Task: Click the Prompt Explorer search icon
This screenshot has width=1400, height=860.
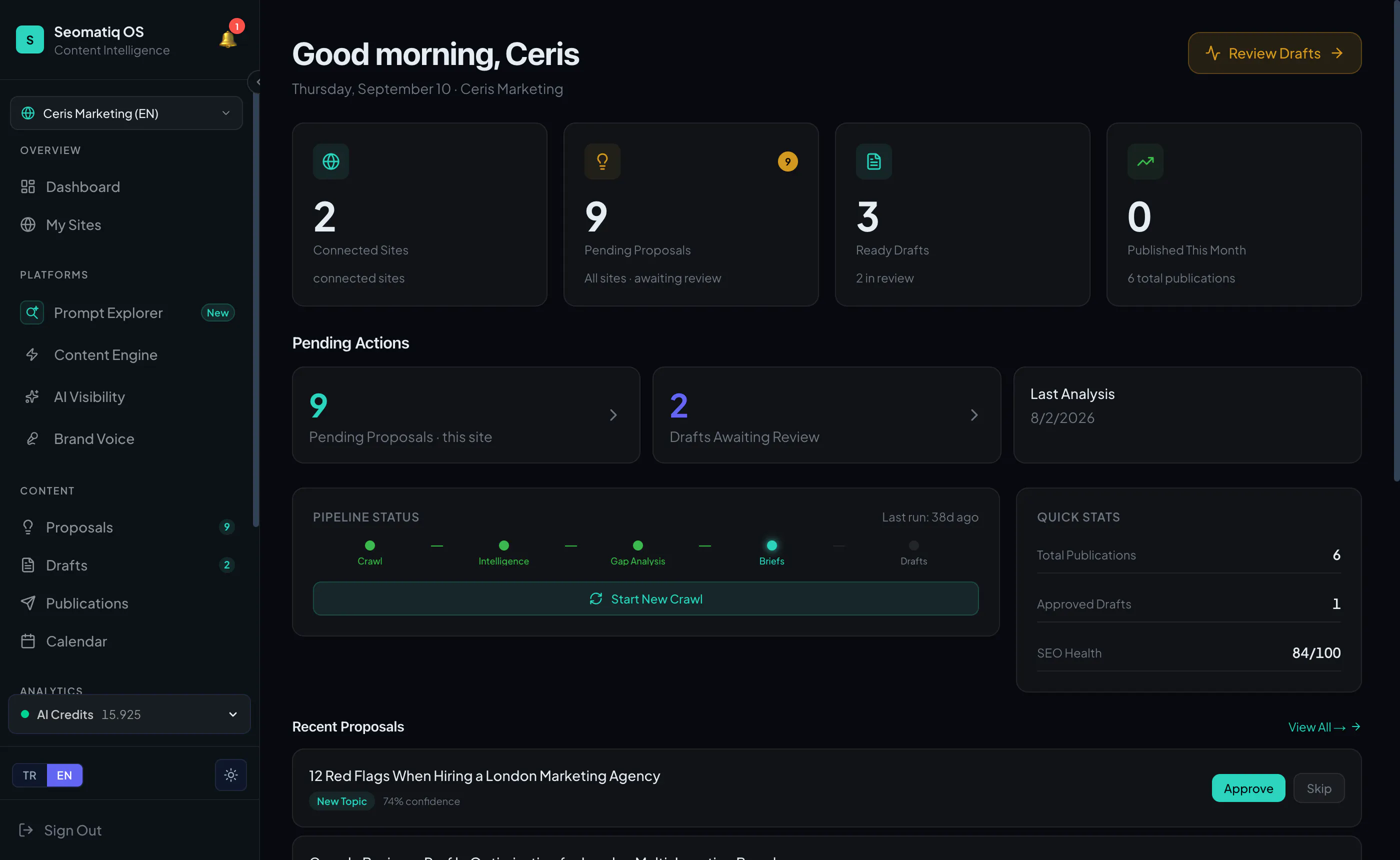Action: click(x=32, y=313)
